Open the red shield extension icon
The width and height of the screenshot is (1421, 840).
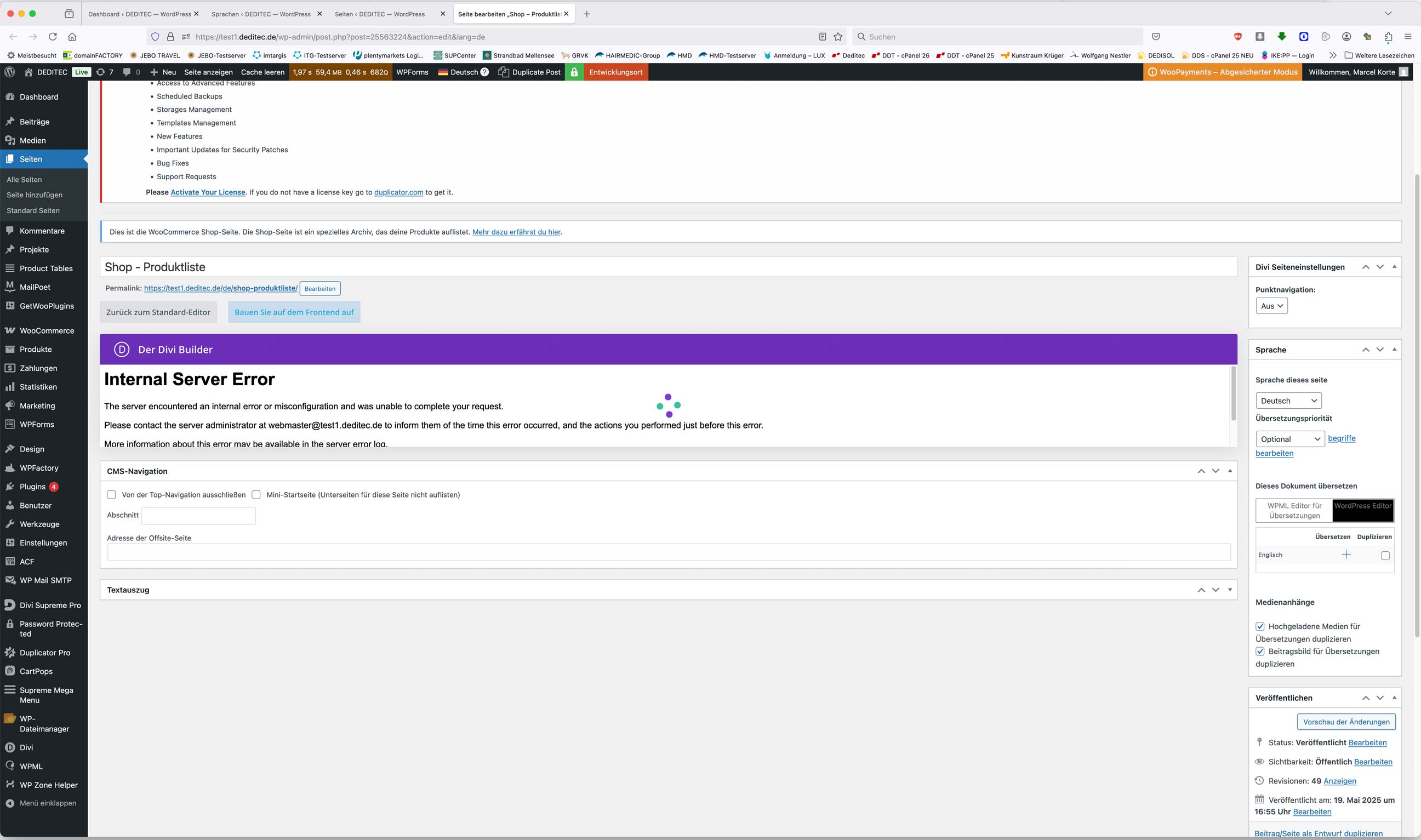pos(1238,37)
